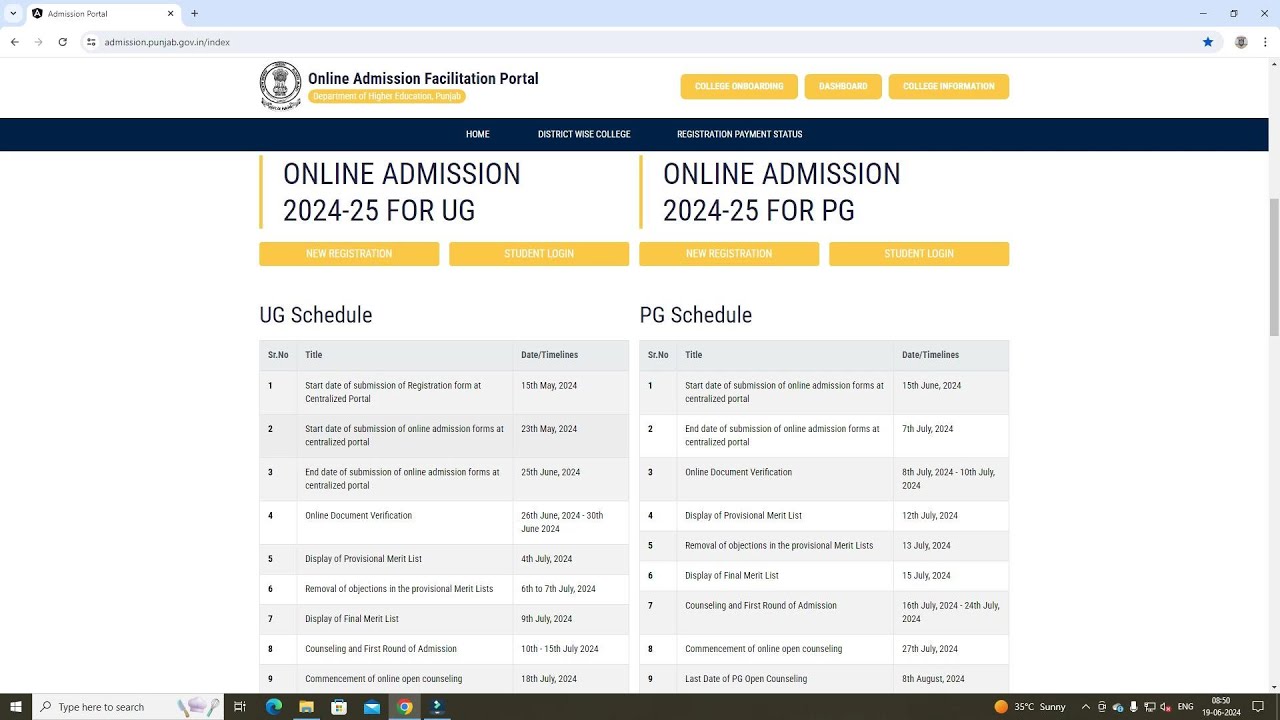Click UG row 'Commencement of online open counseling'
This screenshot has height=720, width=1280.
coord(444,679)
